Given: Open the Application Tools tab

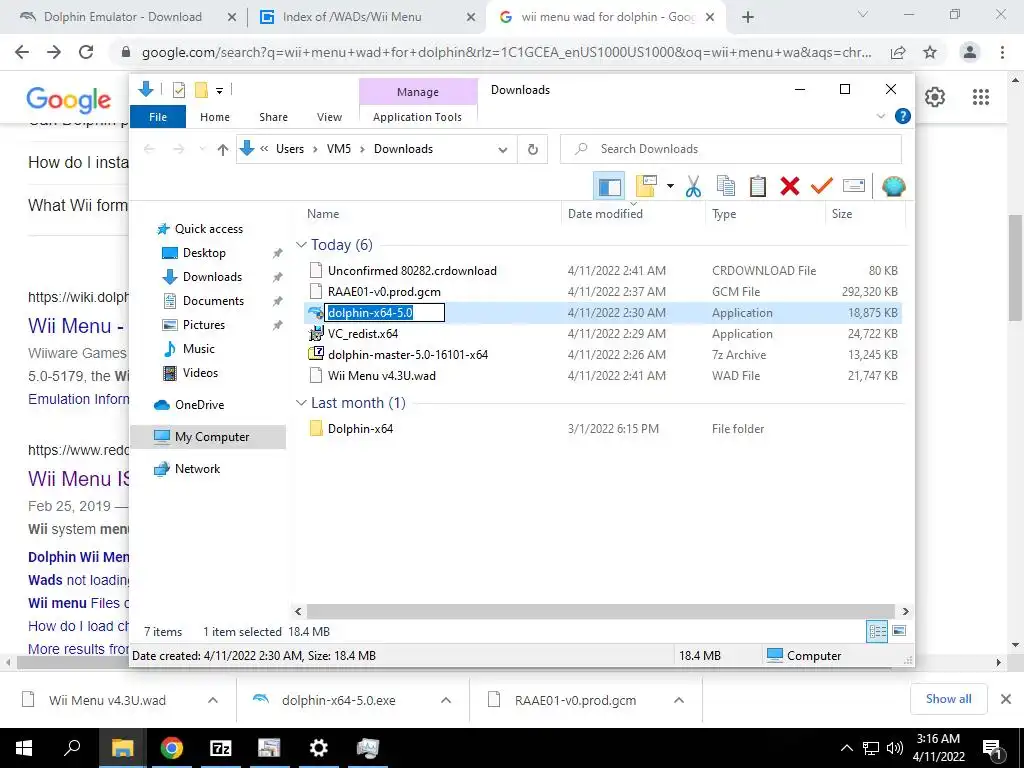Looking at the screenshot, I should (417, 117).
